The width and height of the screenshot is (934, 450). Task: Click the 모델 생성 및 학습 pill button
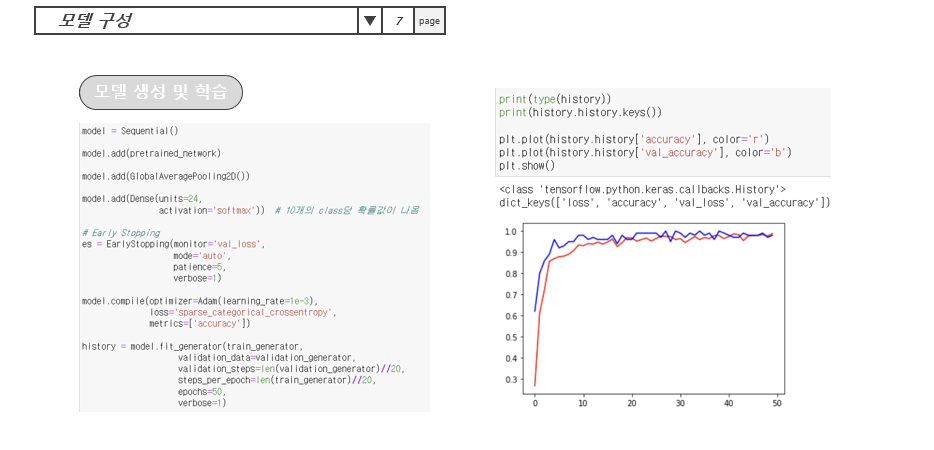pyautogui.click(x=161, y=92)
